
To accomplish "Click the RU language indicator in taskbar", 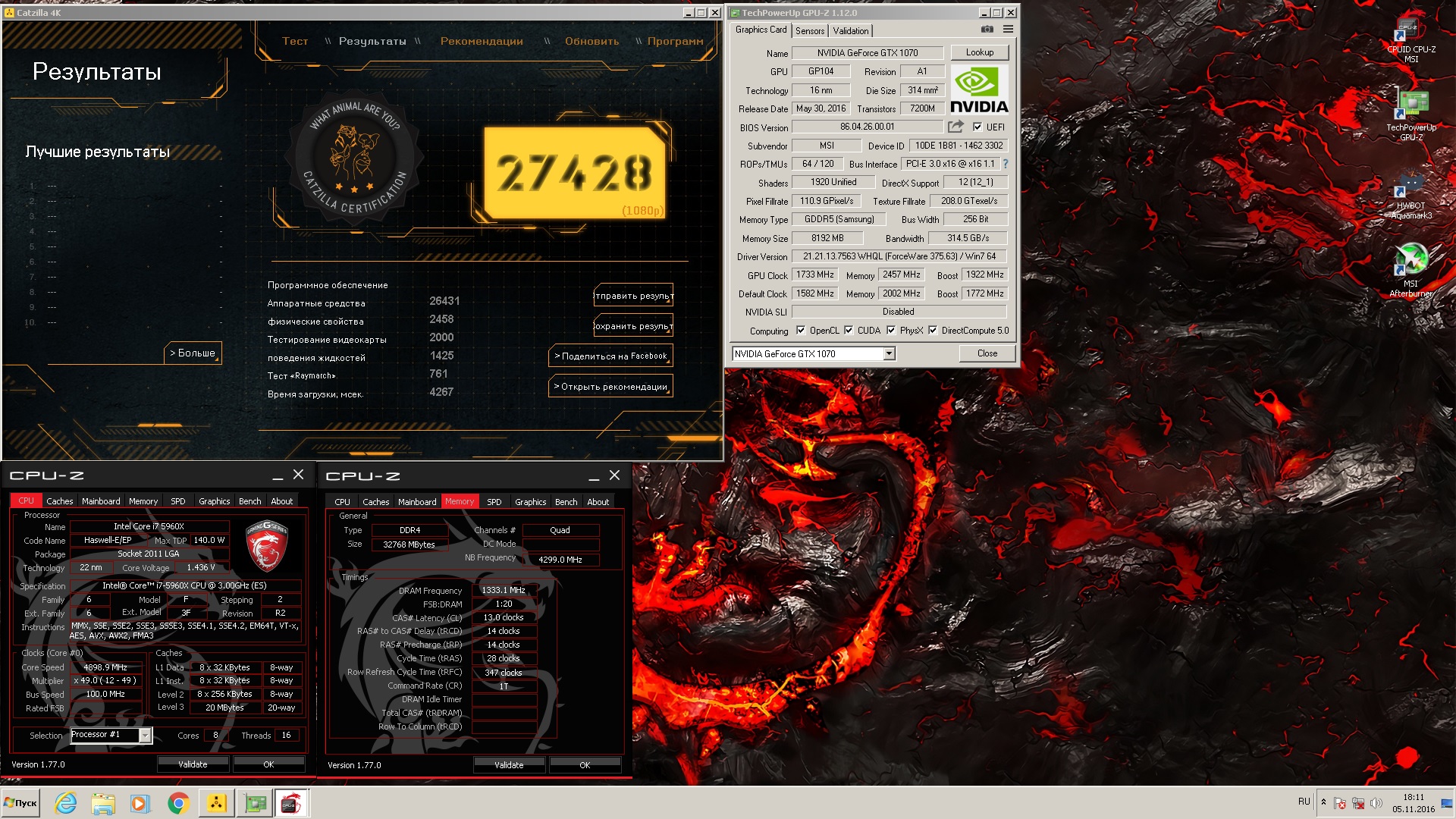I will tap(1304, 802).
